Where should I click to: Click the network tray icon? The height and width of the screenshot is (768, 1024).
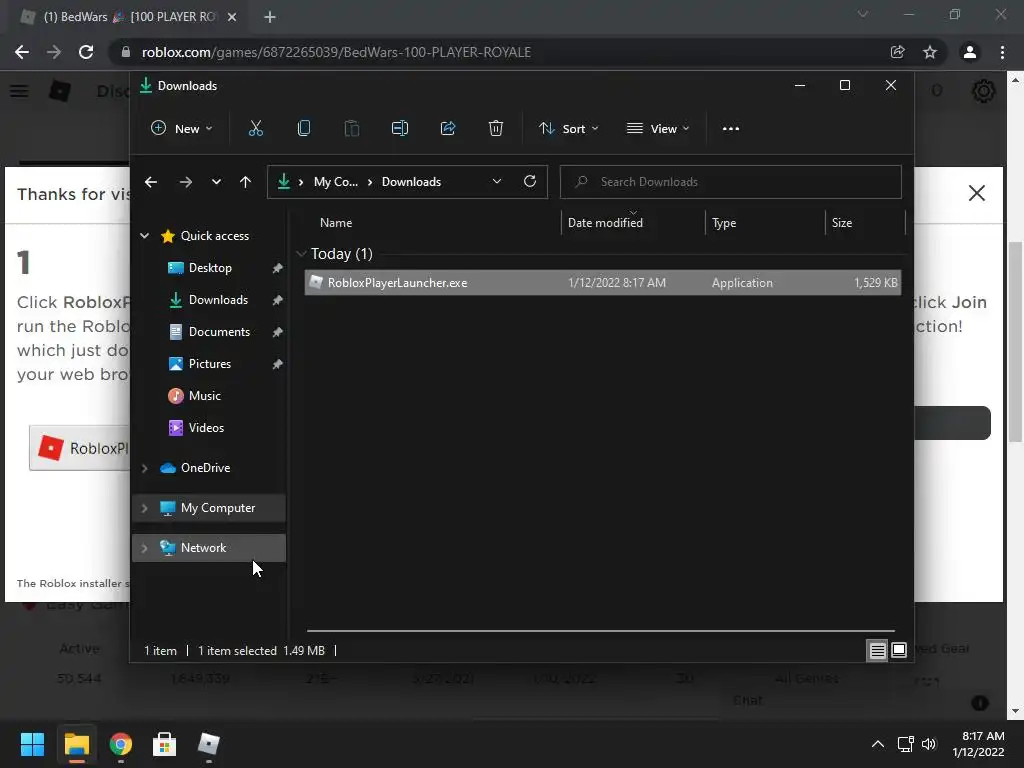coord(905,744)
